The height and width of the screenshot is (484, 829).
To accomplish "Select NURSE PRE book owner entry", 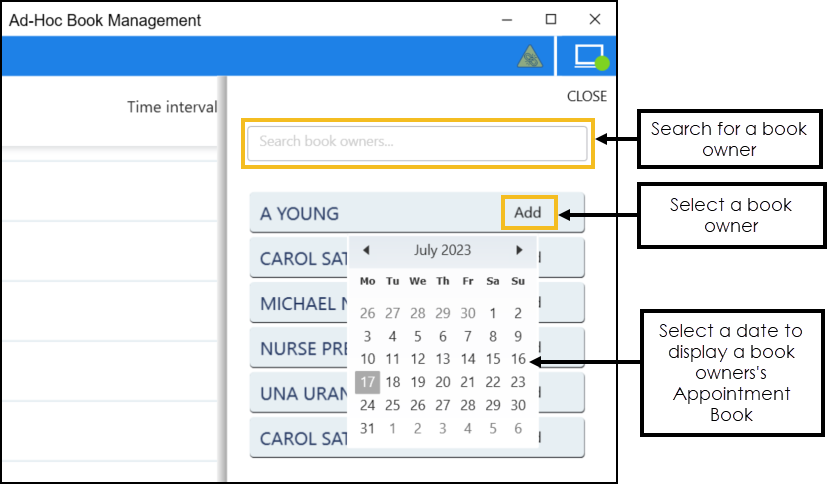I will [x=299, y=348].
